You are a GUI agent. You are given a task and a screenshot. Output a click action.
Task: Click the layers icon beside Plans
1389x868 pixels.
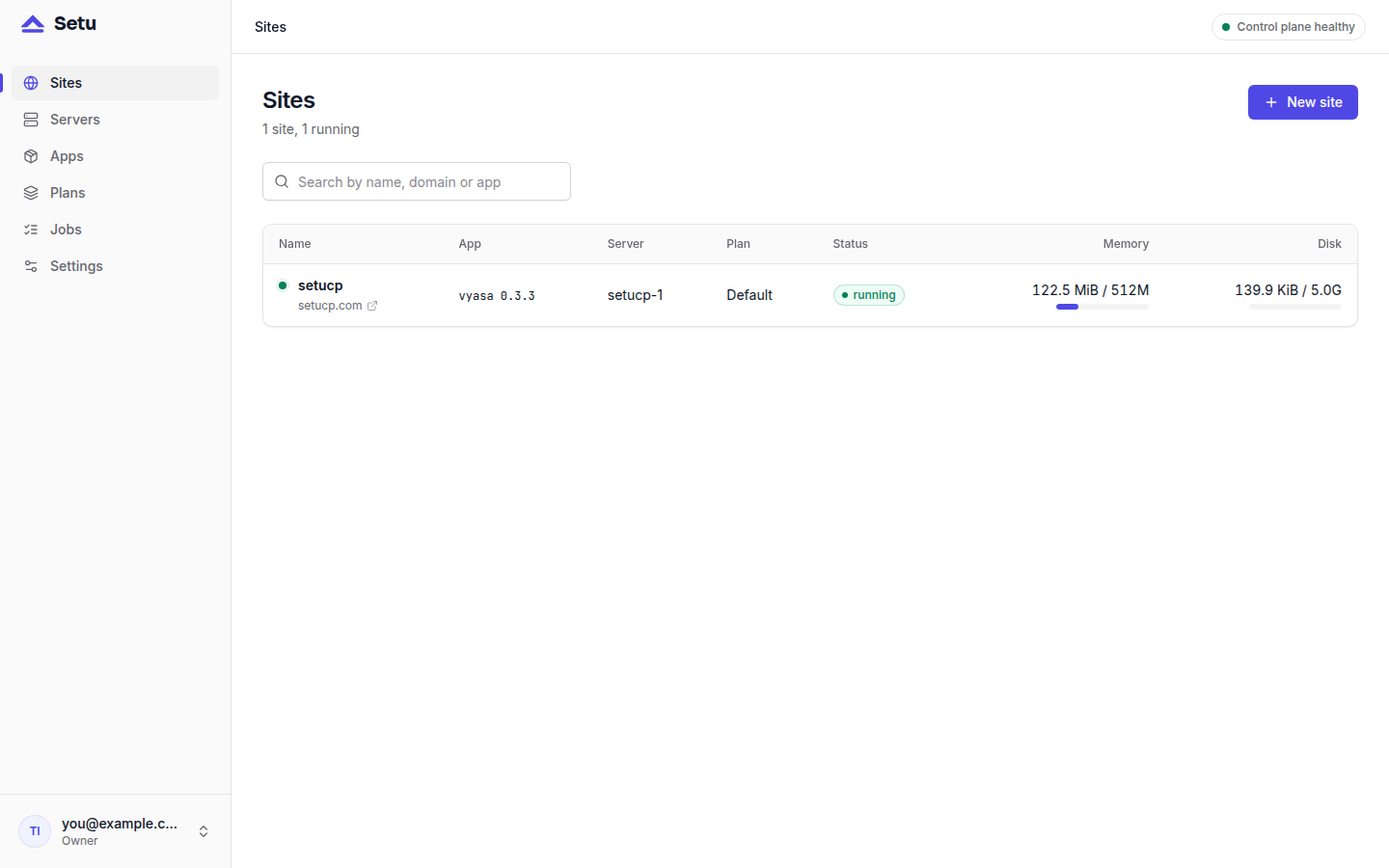(x=31, y=193)
